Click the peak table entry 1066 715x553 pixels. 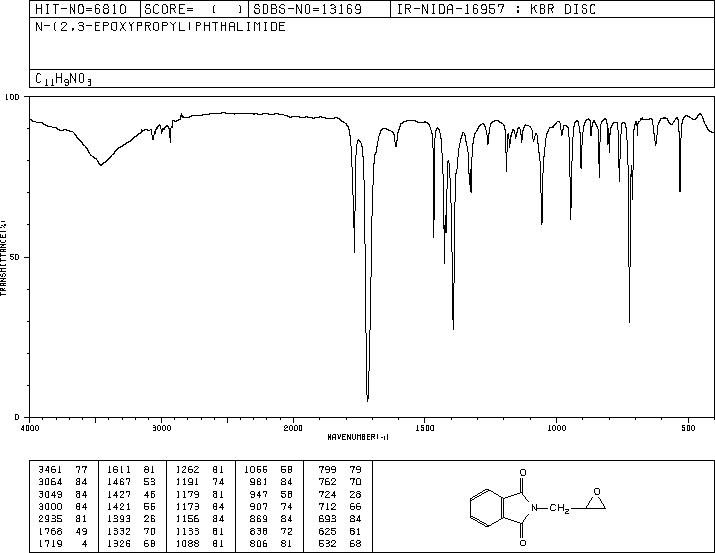tap(256, 469)
